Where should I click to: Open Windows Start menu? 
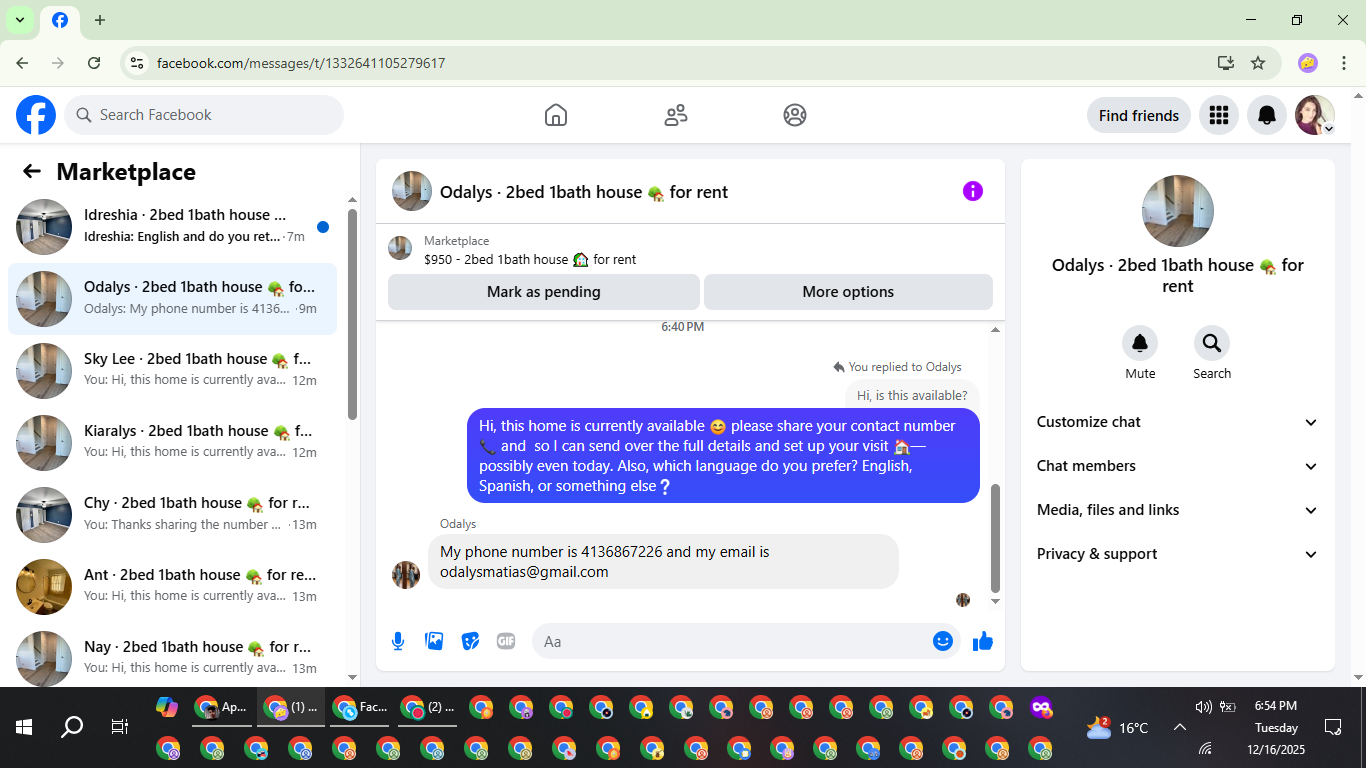24,727
